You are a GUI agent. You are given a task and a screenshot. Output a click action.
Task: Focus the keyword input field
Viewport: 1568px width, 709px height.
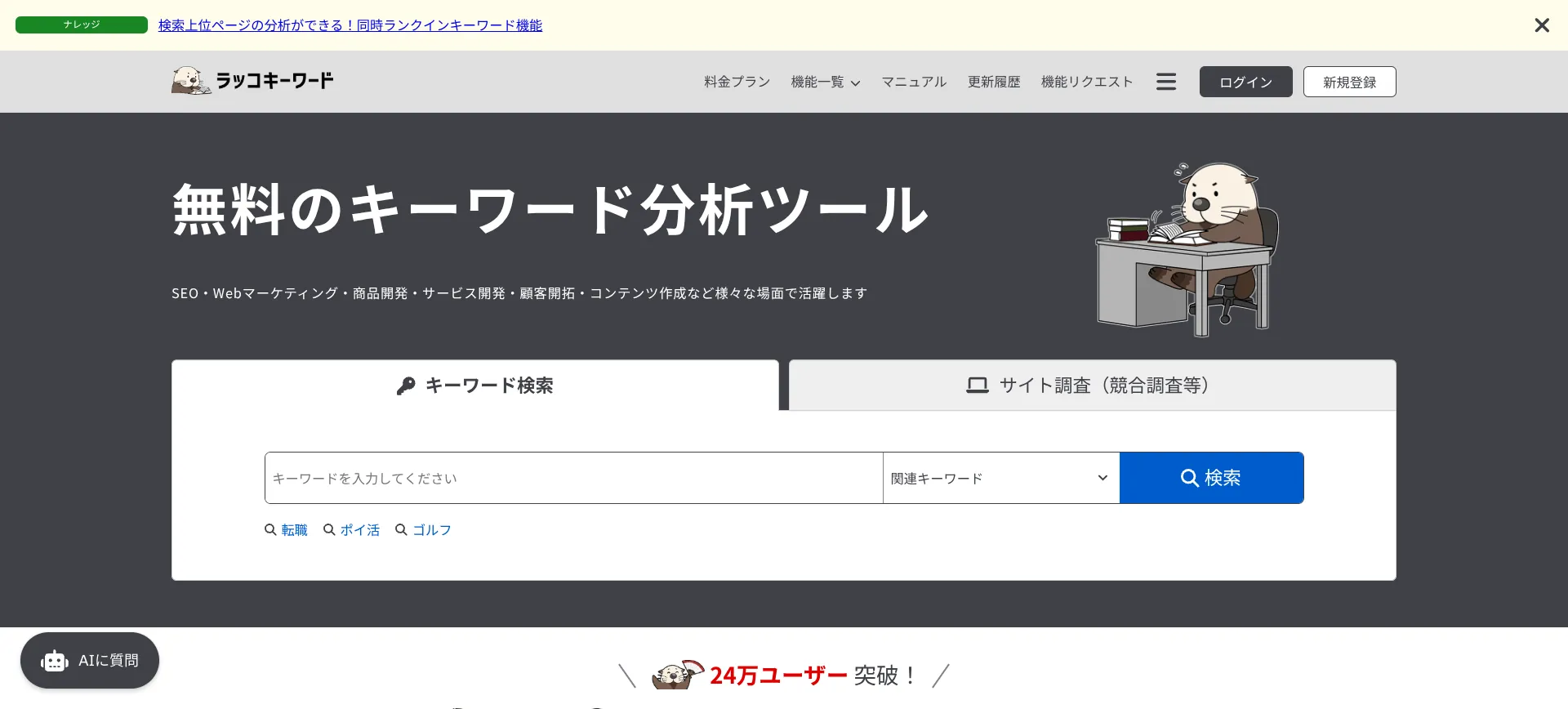click(x=573, y=478)
